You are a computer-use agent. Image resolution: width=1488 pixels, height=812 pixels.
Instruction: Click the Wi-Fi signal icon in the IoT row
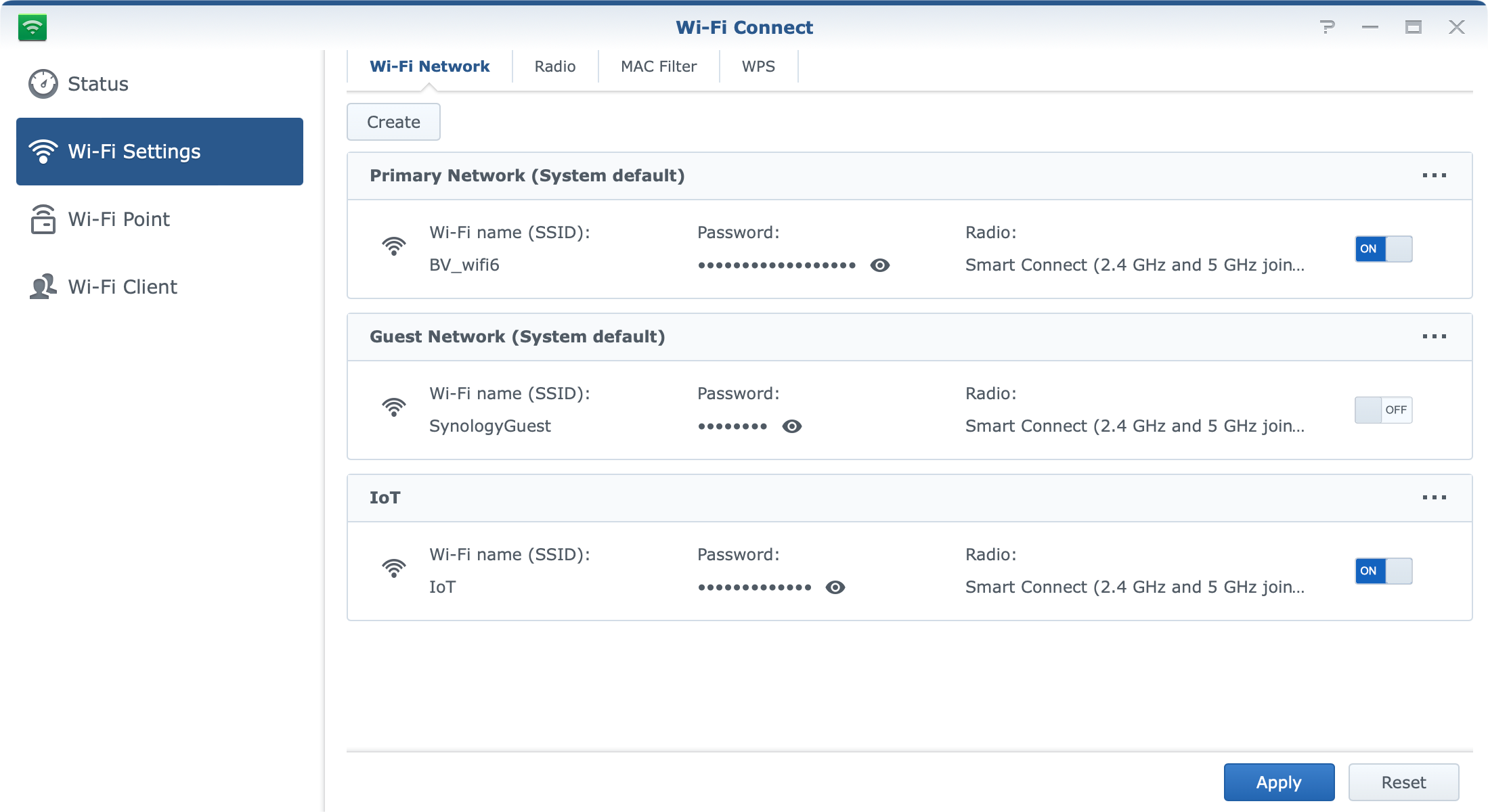pyautogui.click(x=393, y=568)
